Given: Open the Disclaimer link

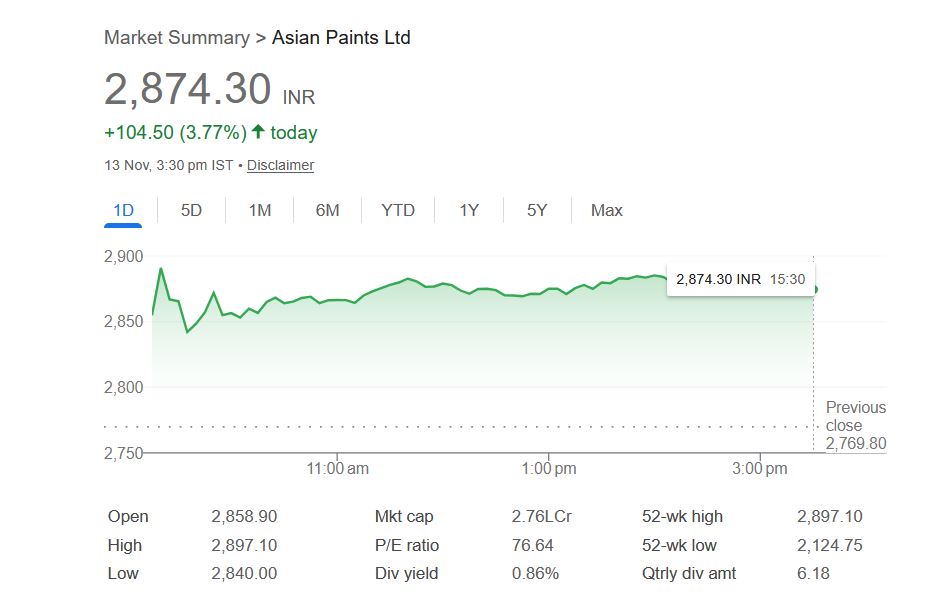Looking at the screenshot, I should pyautogui.click(x=280, y=165).
